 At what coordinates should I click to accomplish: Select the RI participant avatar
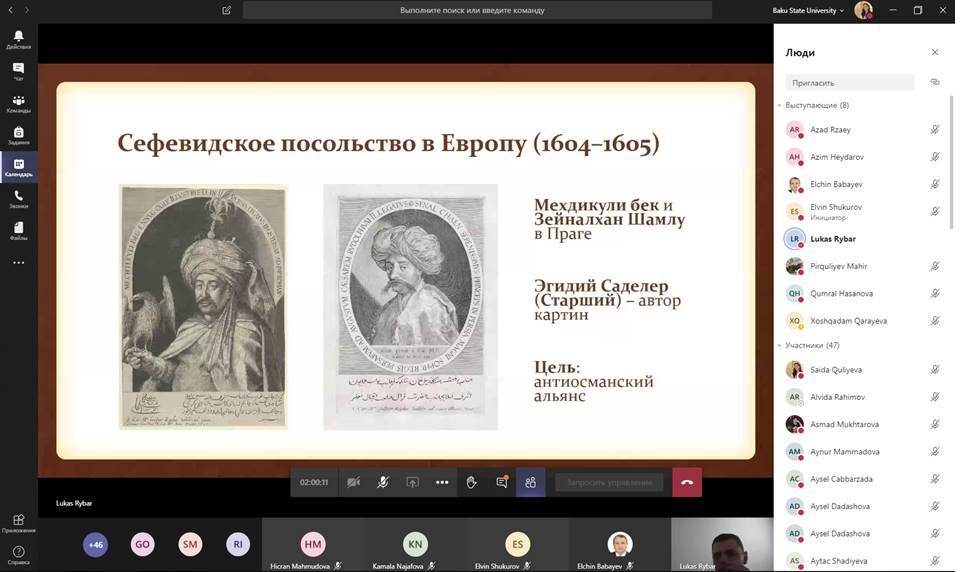tap(238, 544)
